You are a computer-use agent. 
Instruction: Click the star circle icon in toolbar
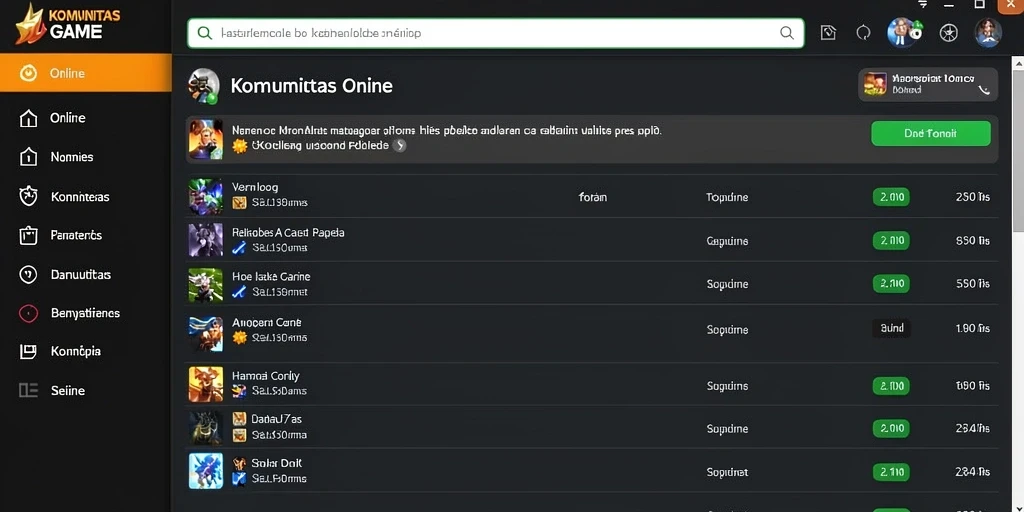pyautogui.click(x=948, y=33)
